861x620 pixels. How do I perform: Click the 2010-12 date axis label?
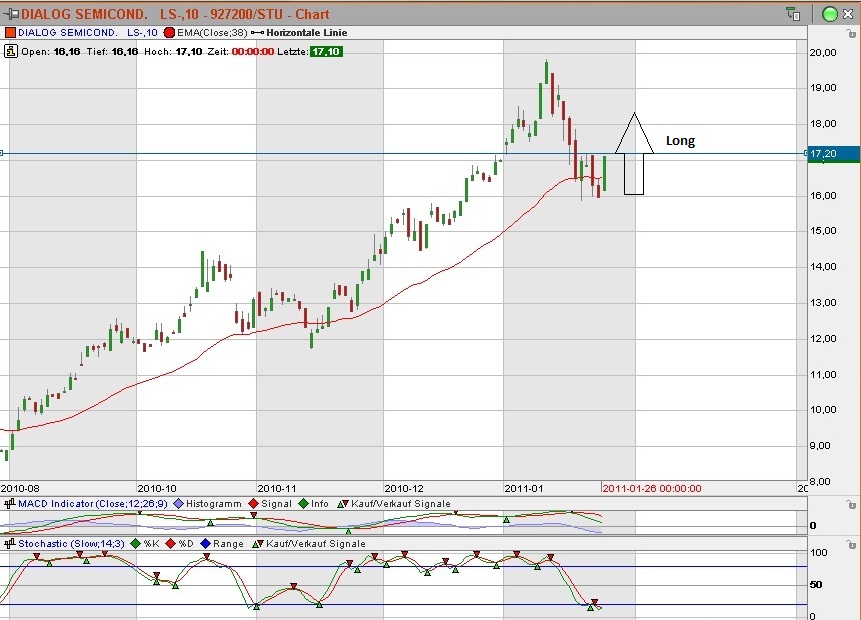404,488
